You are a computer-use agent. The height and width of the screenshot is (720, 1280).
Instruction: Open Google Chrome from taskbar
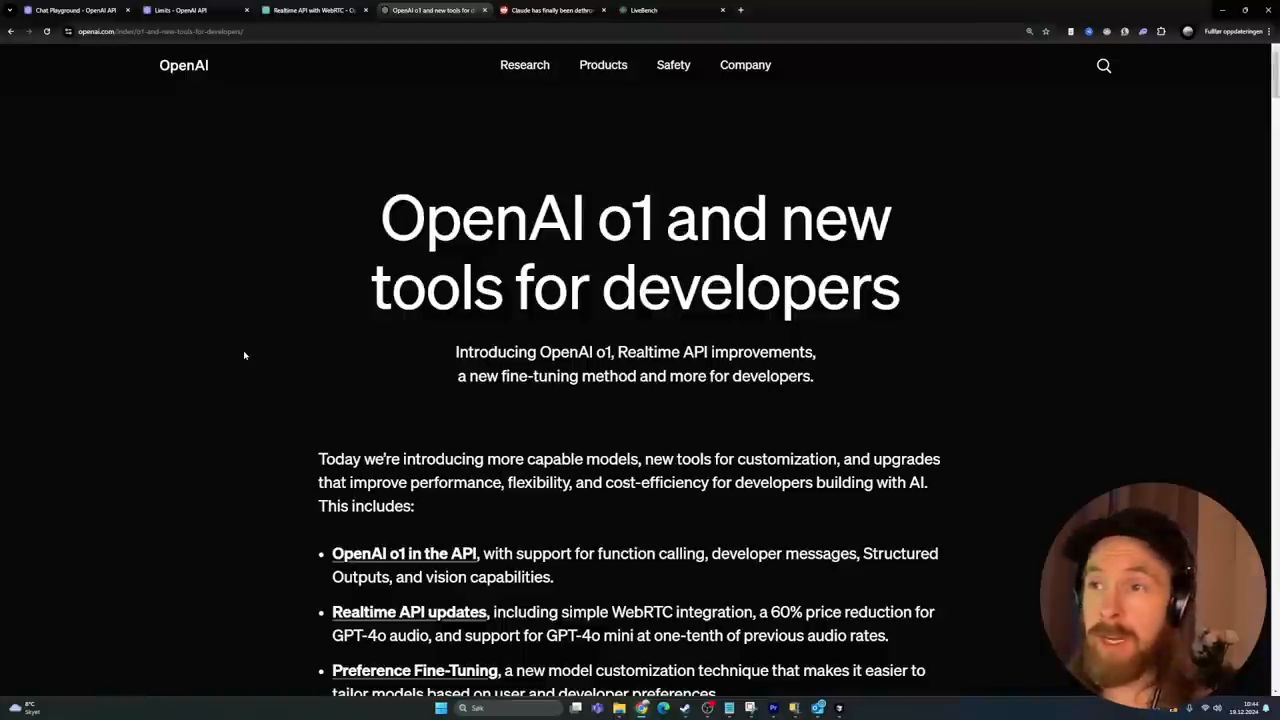641,708
